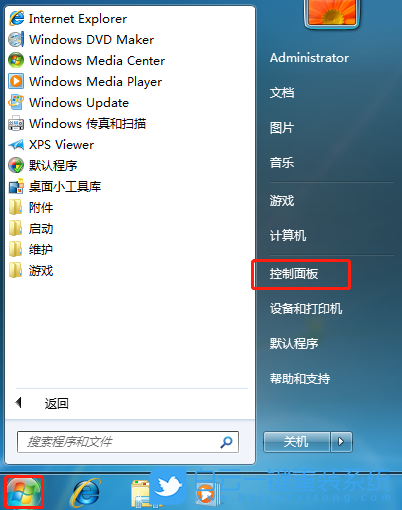Open 图片 in the right panel
Screen dimensions: 402x510
(x=282, y=128)
